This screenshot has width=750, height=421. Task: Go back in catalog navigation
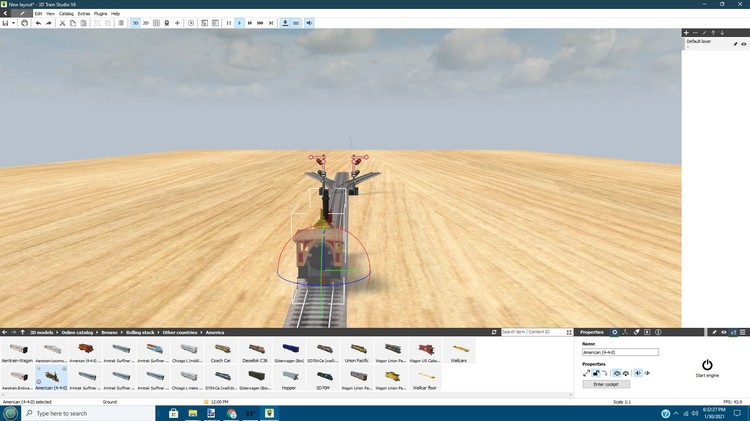click(x=5, y=332)
